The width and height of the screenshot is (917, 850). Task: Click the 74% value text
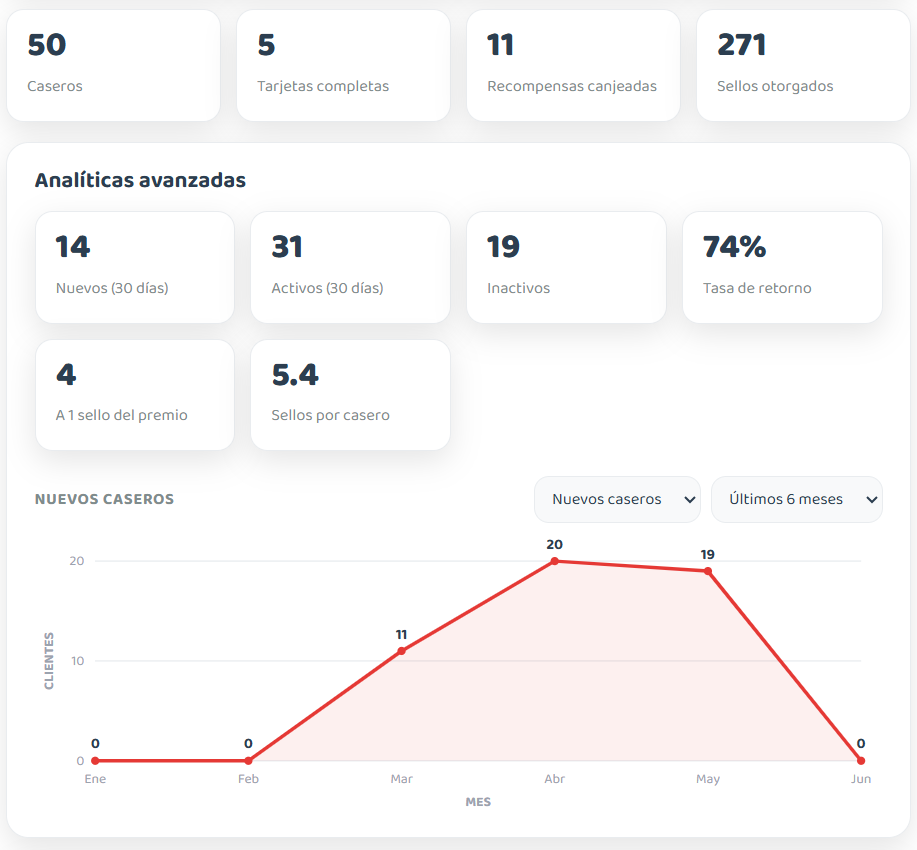point(734,246)
